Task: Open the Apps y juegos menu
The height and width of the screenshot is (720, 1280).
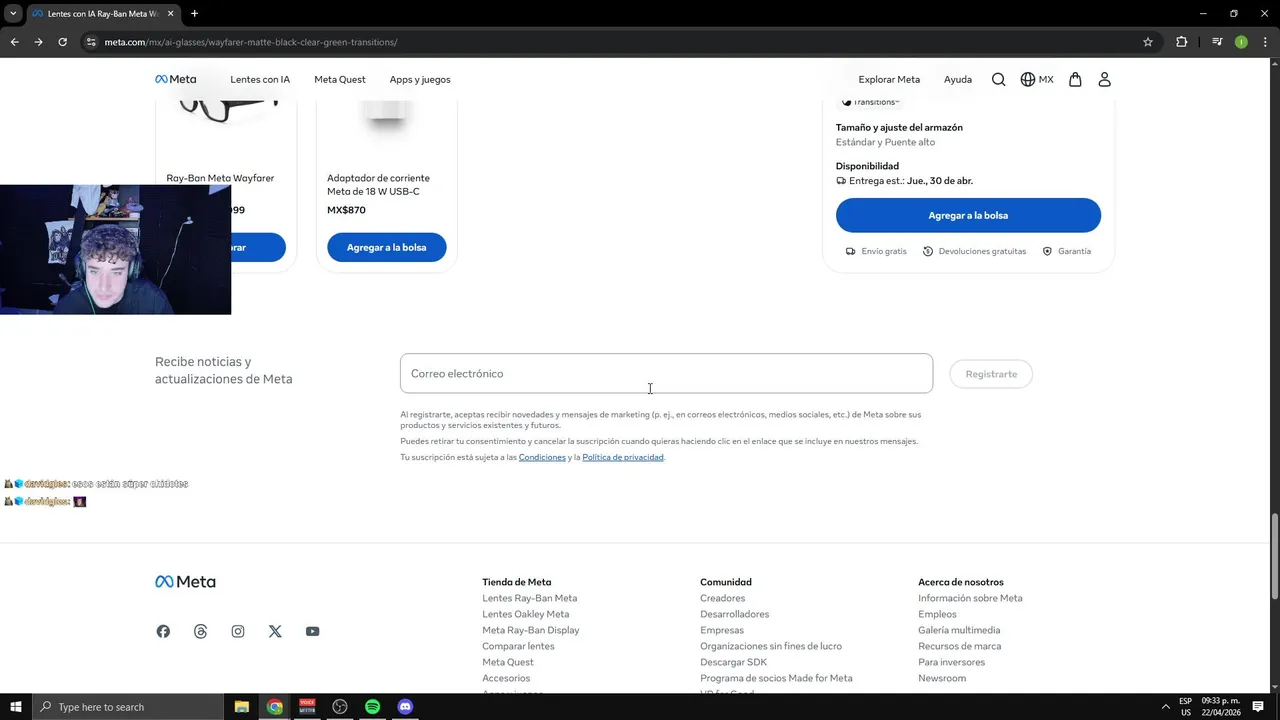Action: tap(420, 79)
